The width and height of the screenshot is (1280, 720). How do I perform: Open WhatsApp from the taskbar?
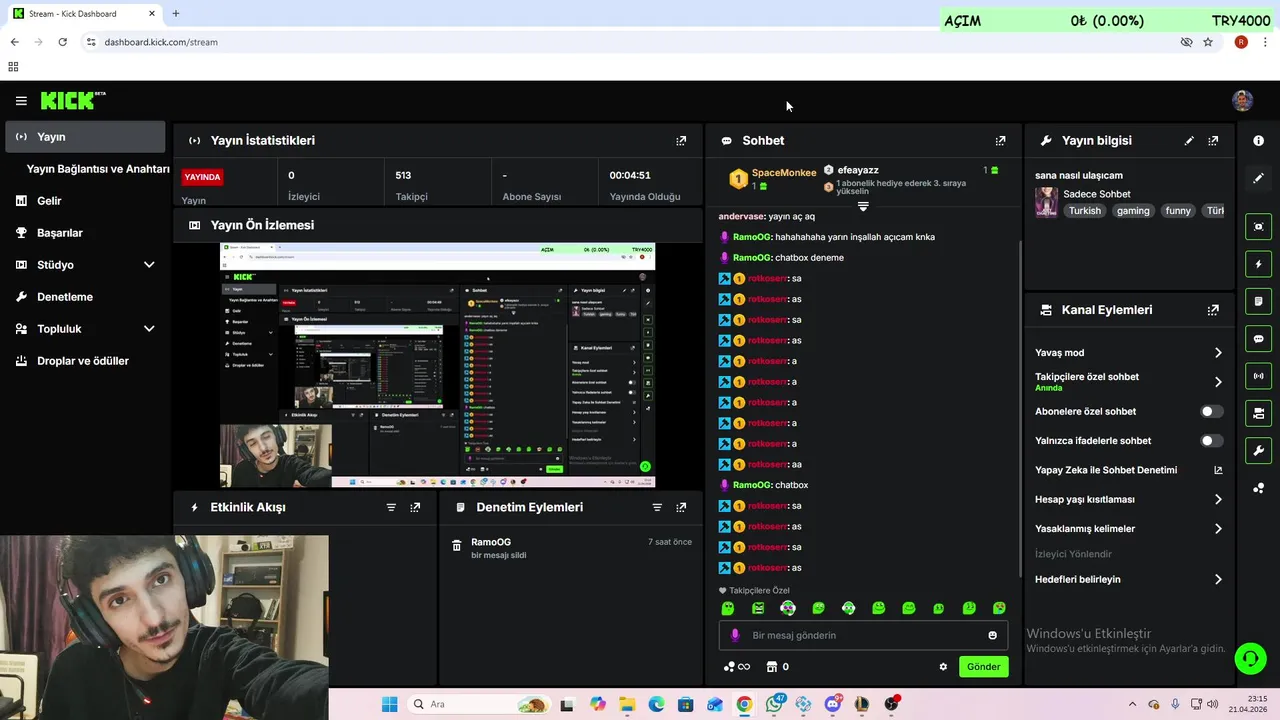pos(774,704)
